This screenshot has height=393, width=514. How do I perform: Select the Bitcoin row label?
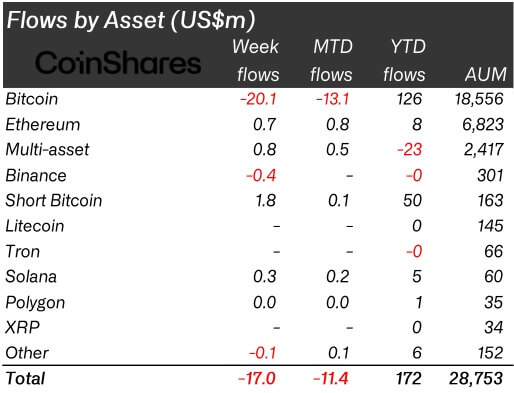32,99
